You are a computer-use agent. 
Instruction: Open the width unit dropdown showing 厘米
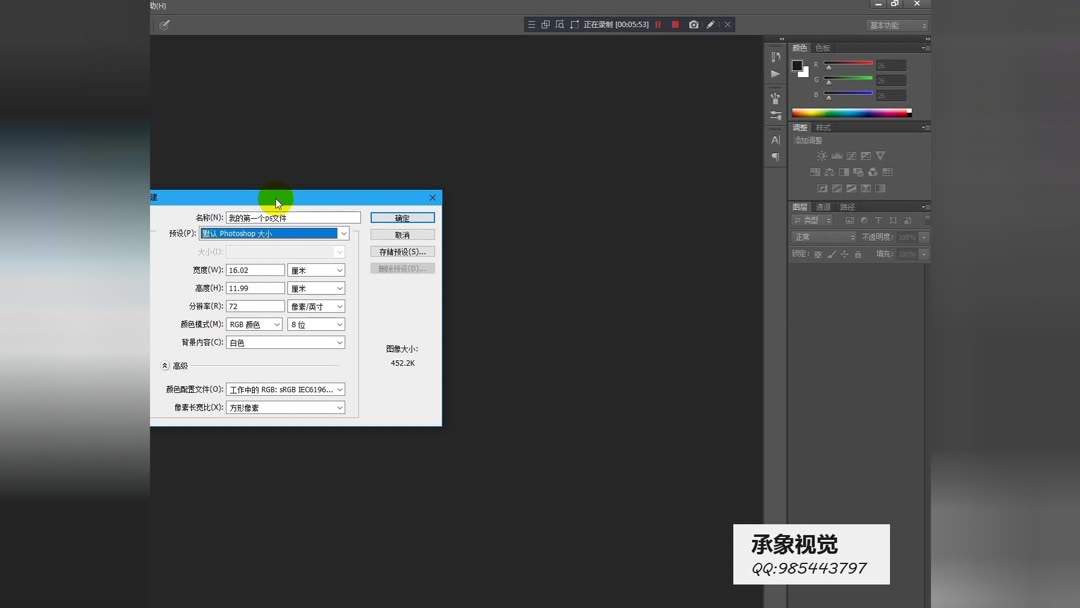pos(316,269)
